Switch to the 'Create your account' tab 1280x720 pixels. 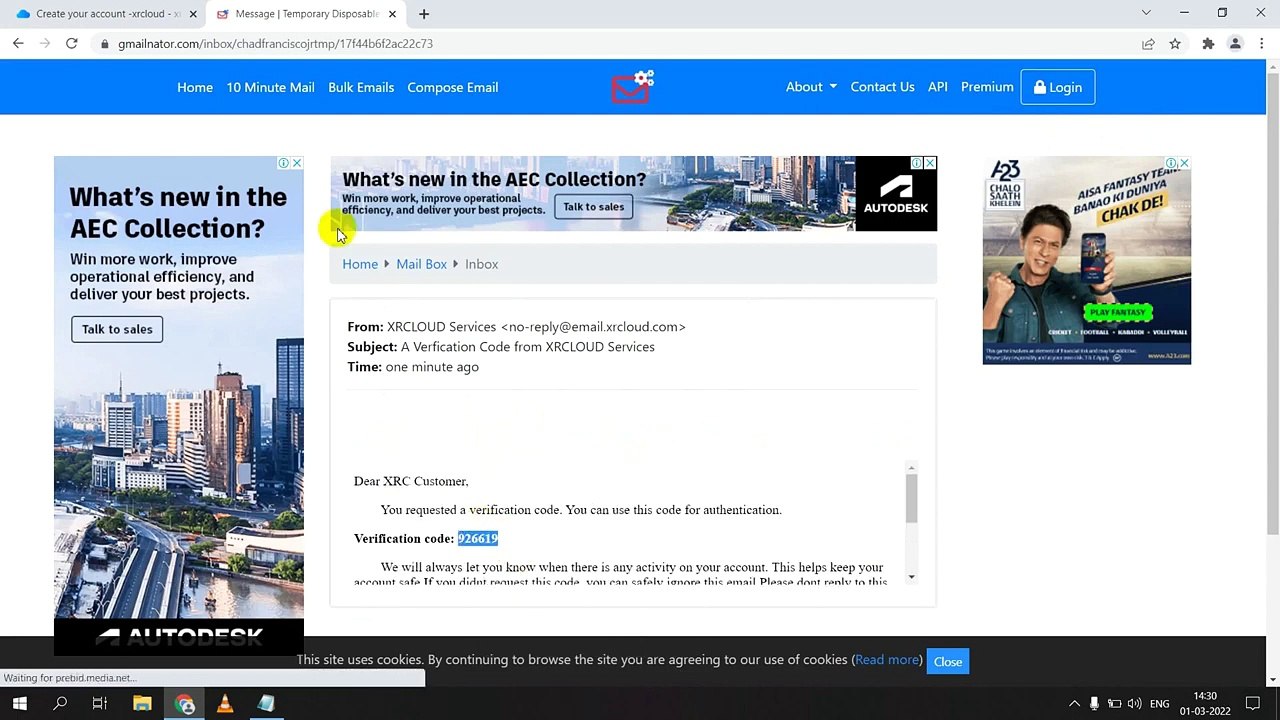[x=103, y=14]
